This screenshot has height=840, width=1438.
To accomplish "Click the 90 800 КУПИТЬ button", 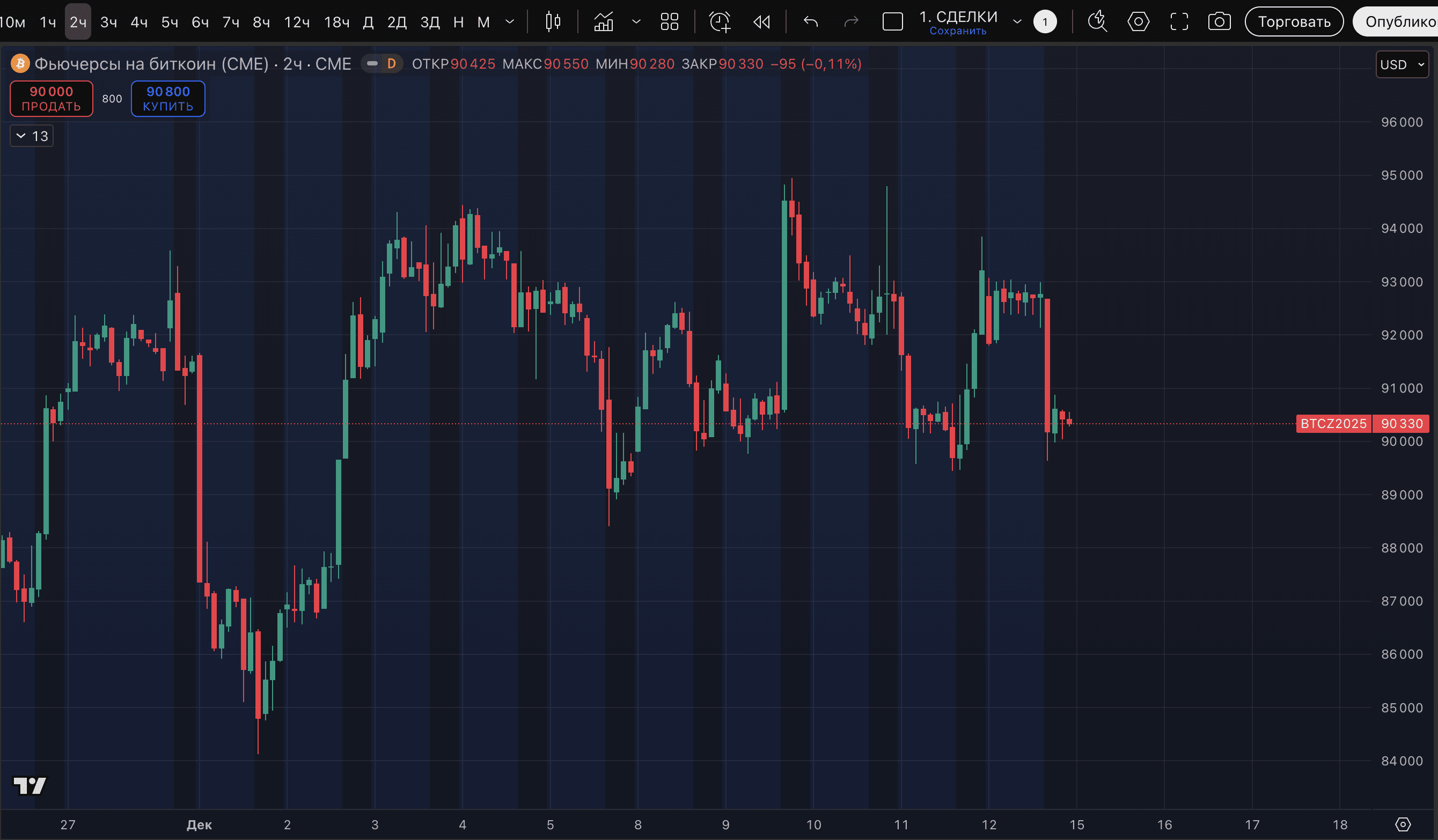I will tap(168, 98).
